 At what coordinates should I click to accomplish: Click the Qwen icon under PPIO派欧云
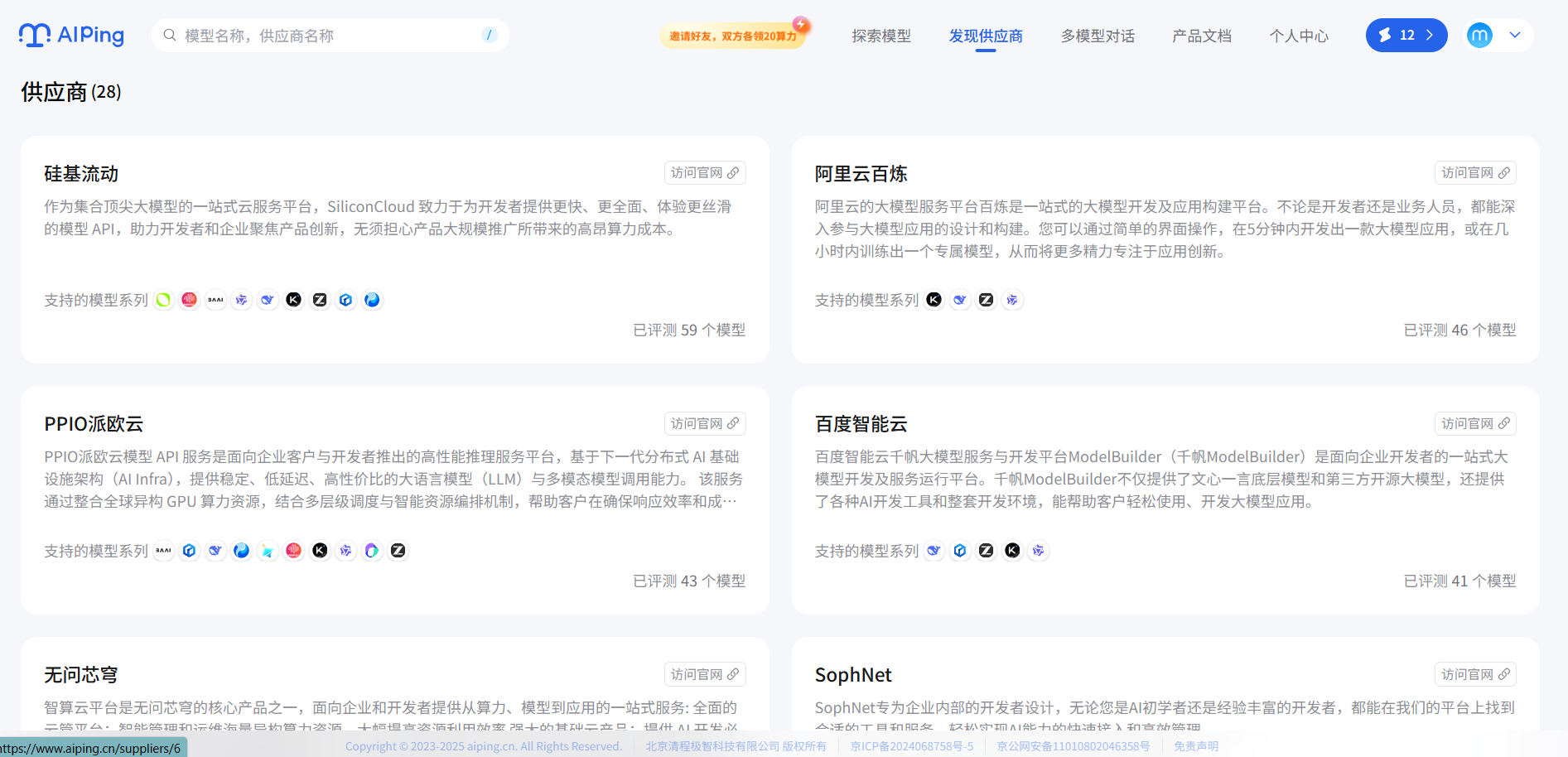346,551
